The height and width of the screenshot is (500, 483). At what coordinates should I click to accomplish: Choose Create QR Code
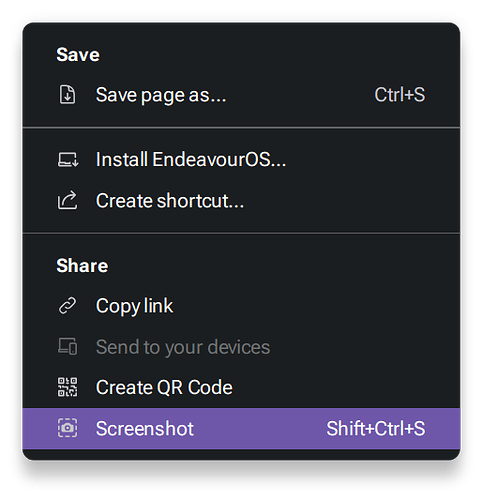coord(241,387)
